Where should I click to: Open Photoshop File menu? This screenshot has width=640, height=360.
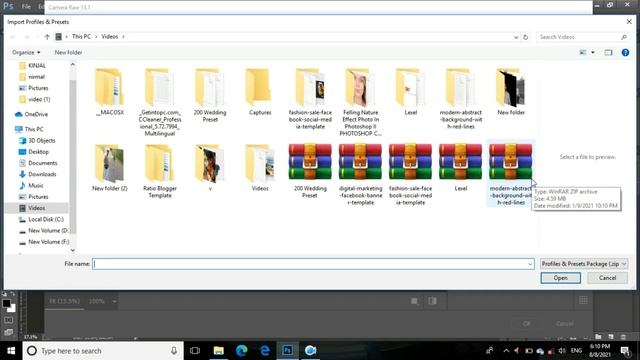(26, 7)
